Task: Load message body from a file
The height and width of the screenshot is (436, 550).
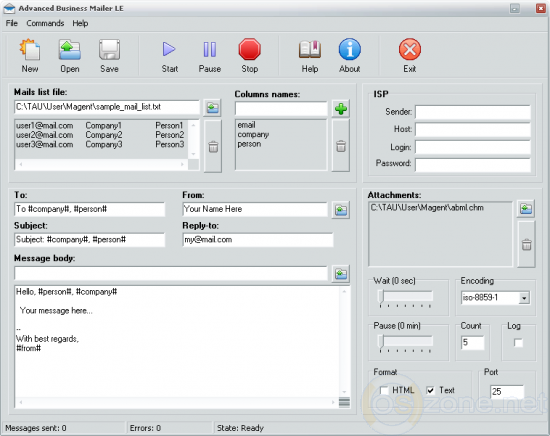Action: click(x=341, y=274)
